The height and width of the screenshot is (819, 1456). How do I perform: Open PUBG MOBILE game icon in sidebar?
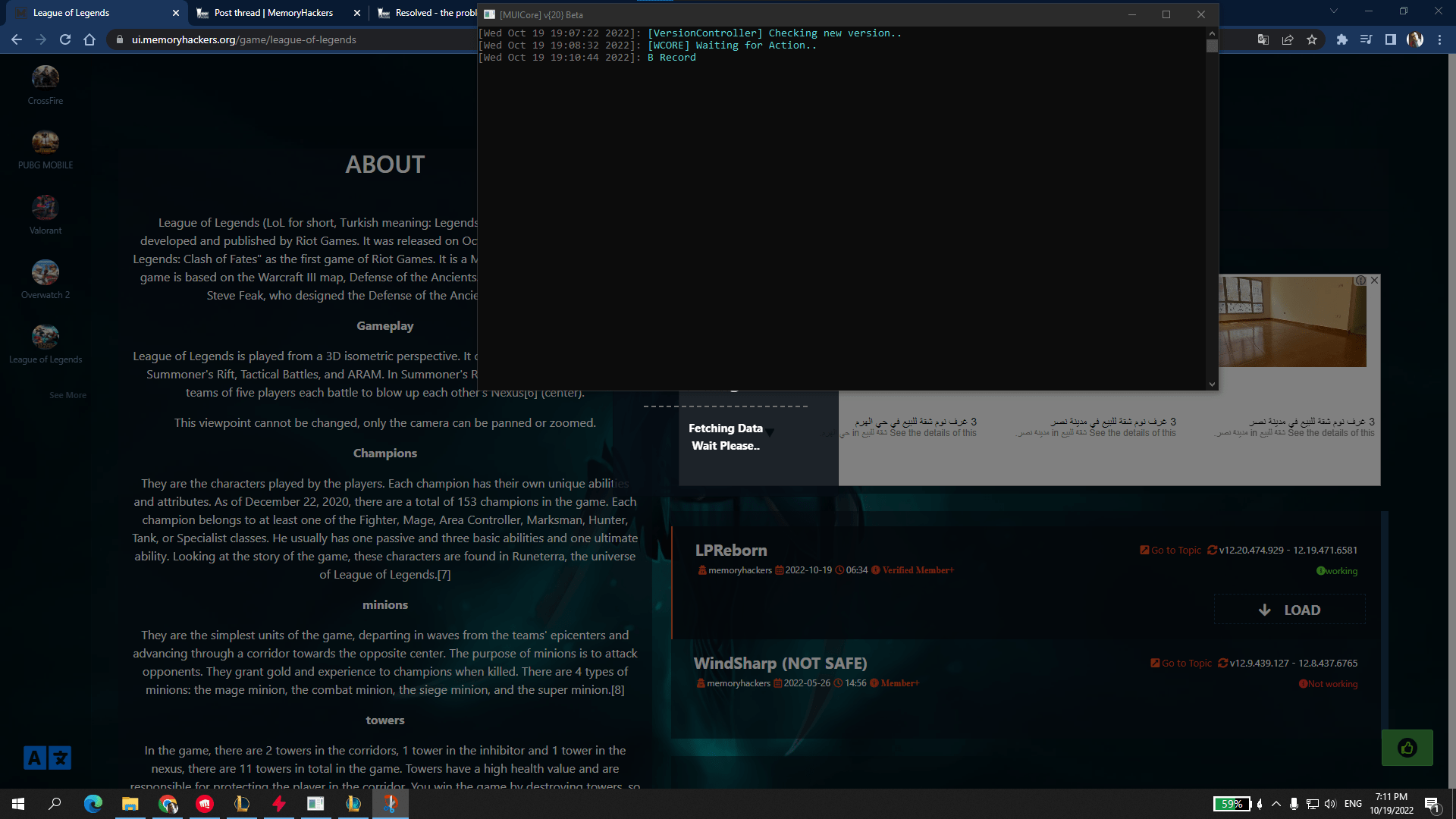pos(45,142)
